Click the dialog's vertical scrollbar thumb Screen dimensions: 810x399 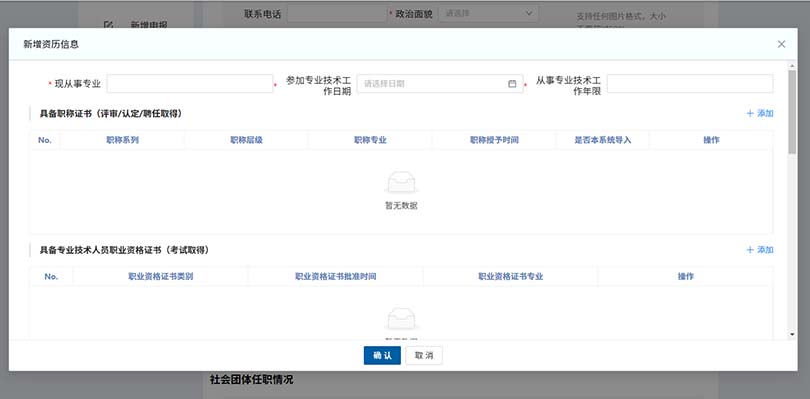tap(792, 112)
